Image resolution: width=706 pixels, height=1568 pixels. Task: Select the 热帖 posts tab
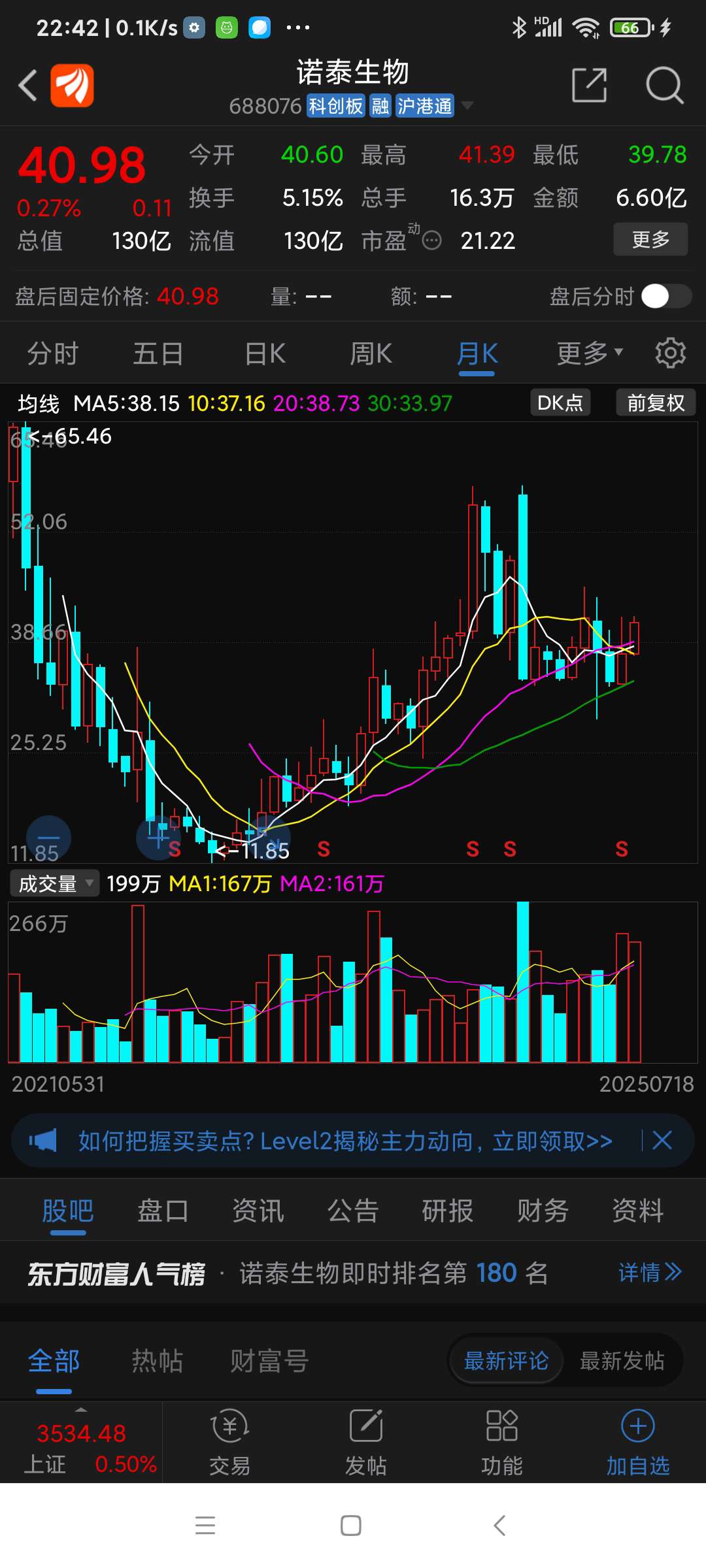(157, 1361)
